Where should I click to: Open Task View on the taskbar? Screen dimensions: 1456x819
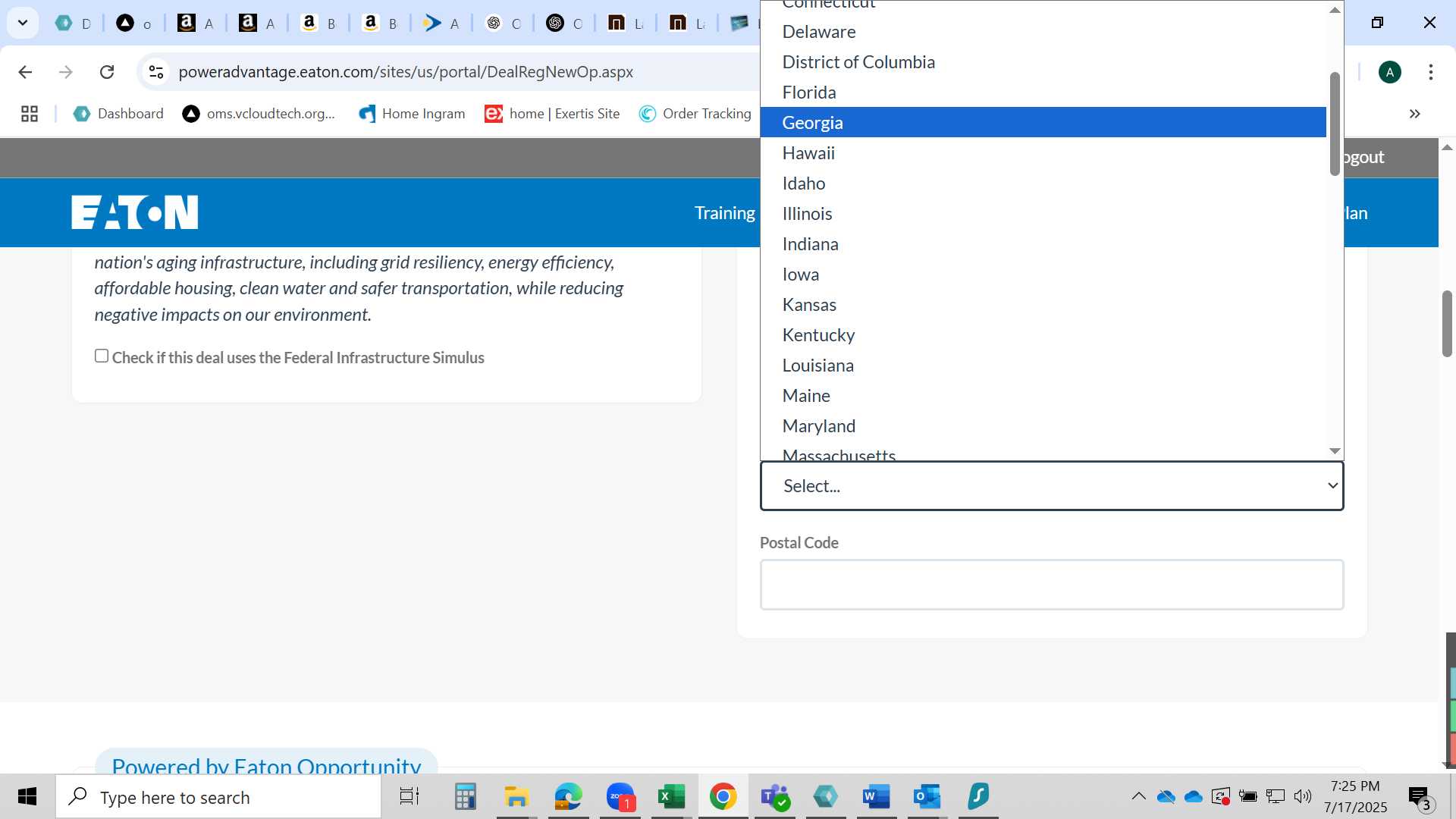pyautogui.click(x=409, y=797)
